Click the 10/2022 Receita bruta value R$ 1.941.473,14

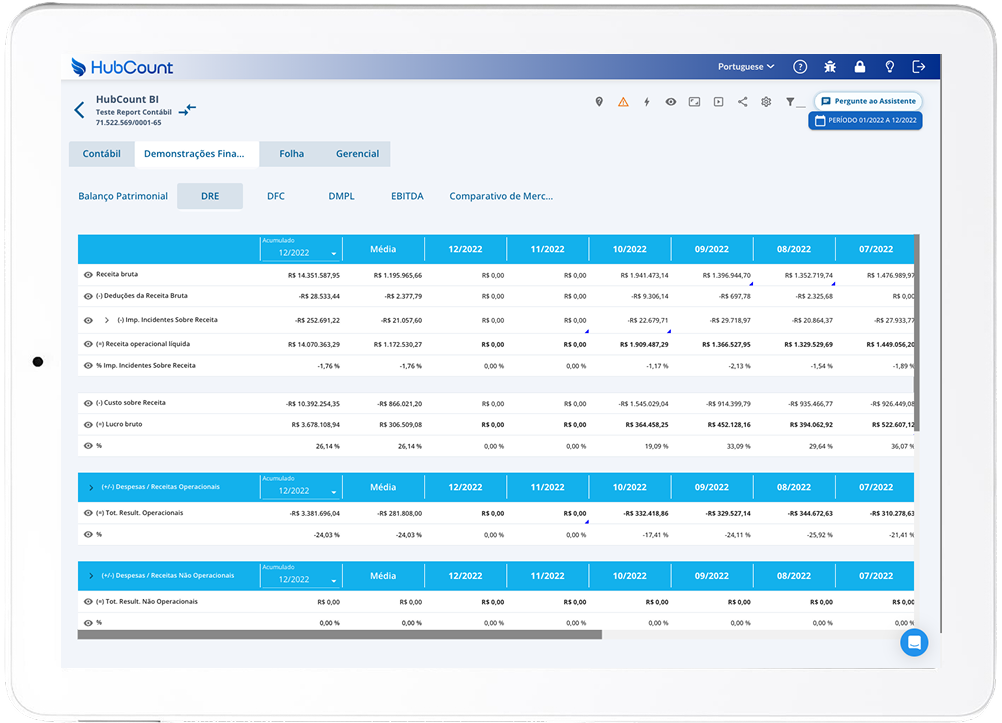[644, 276]
